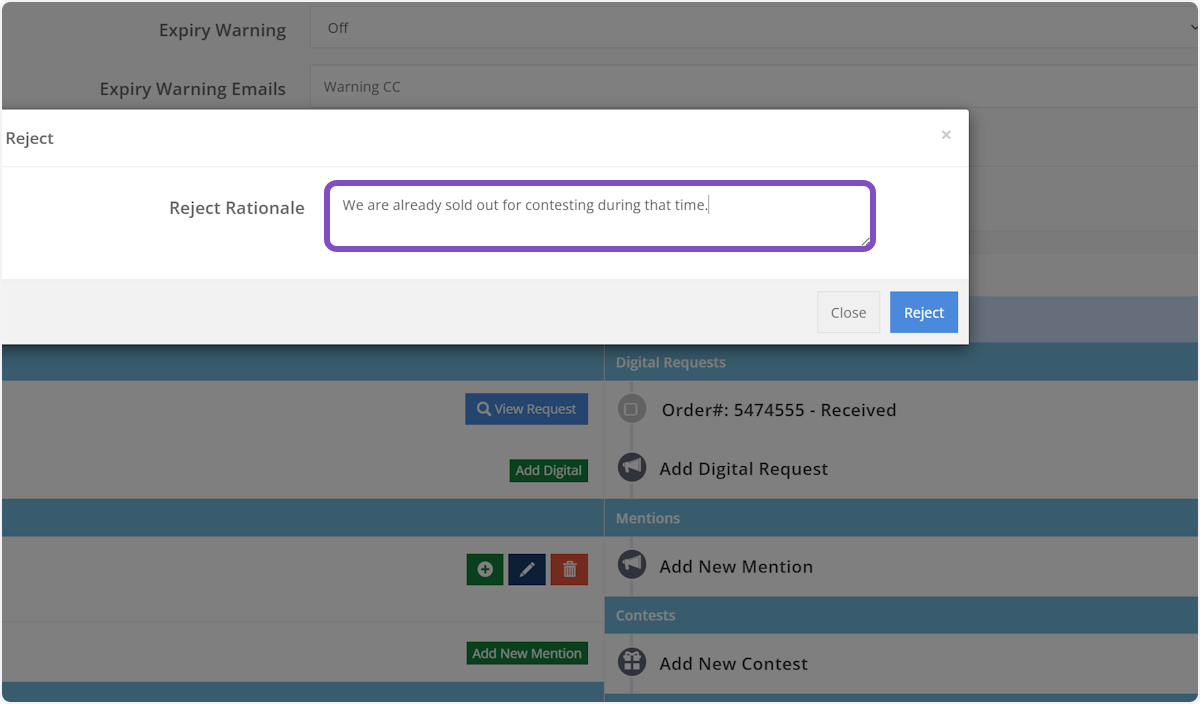
Task: Click megaphone icon beside Add Digital Request
Action: 631,468
